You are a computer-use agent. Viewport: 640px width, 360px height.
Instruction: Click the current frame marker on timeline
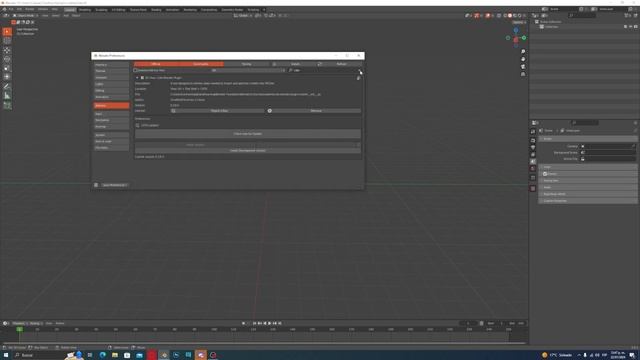pyautogui.click(x=19, y=329)
